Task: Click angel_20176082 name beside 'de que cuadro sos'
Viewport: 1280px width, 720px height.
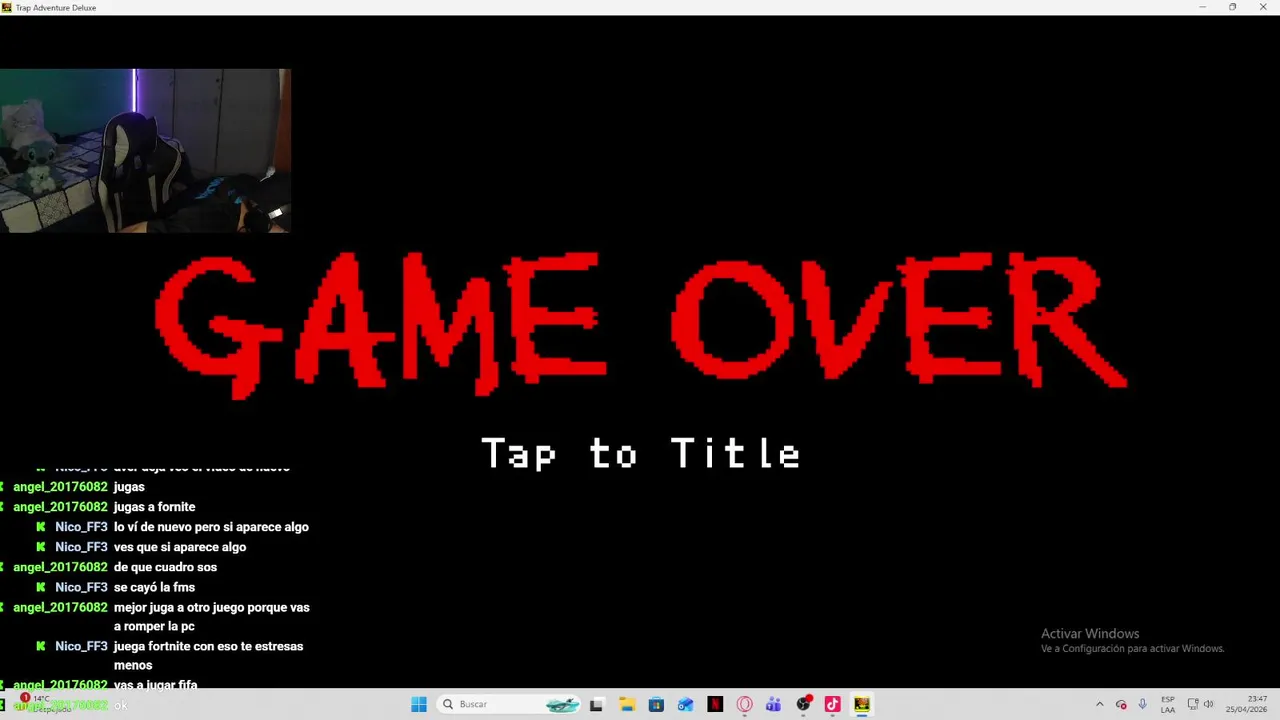Action: [60, 567]
